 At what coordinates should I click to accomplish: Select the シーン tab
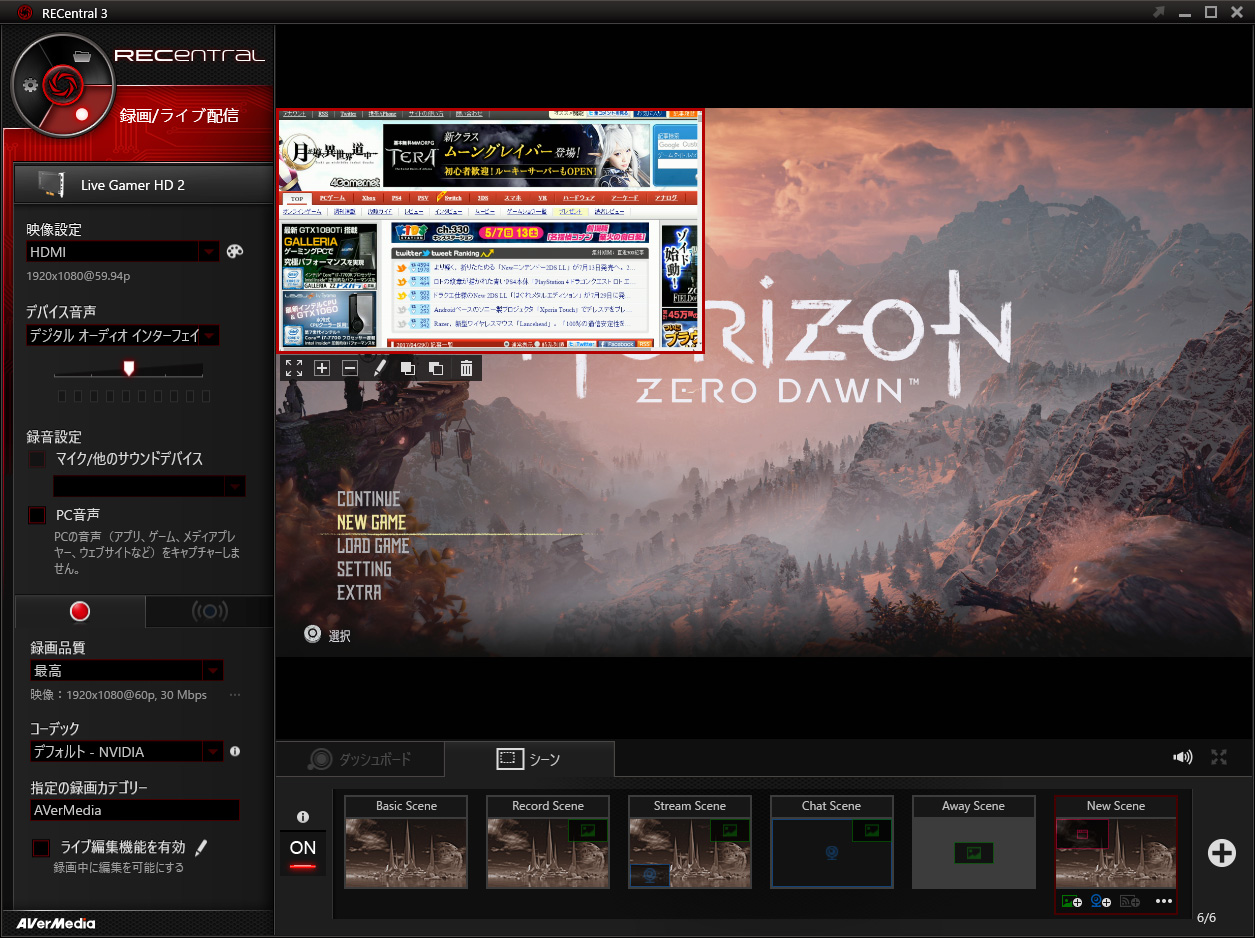529,759
